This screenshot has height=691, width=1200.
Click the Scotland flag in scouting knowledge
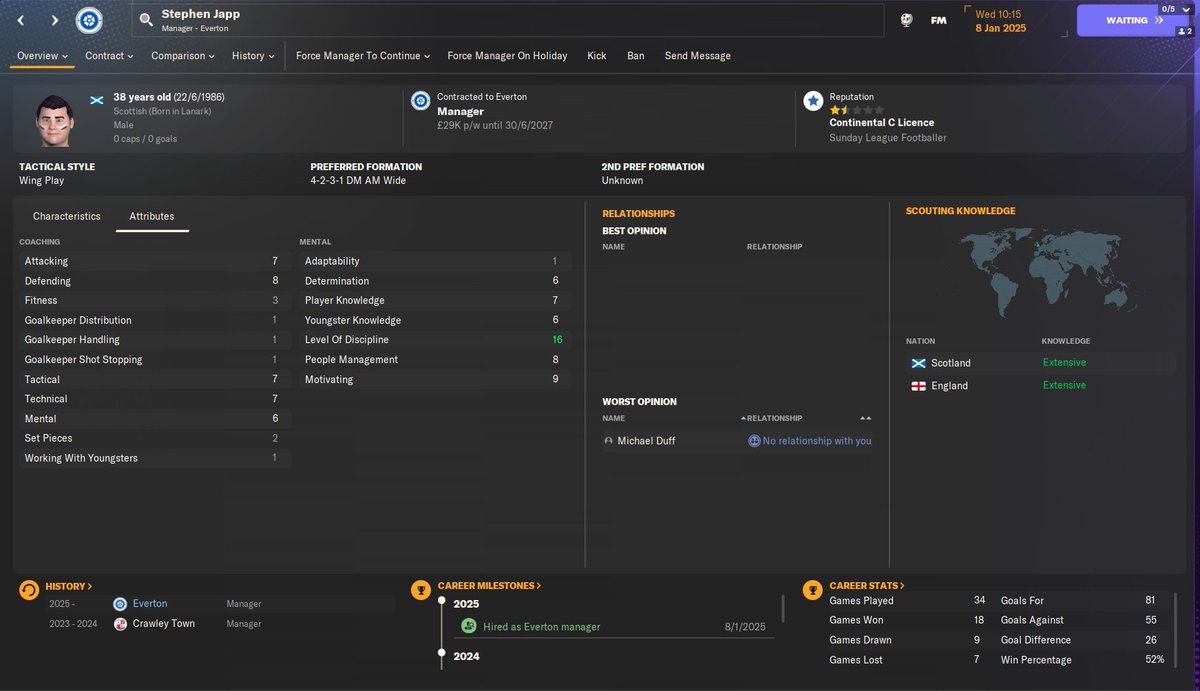coord(918,363)
